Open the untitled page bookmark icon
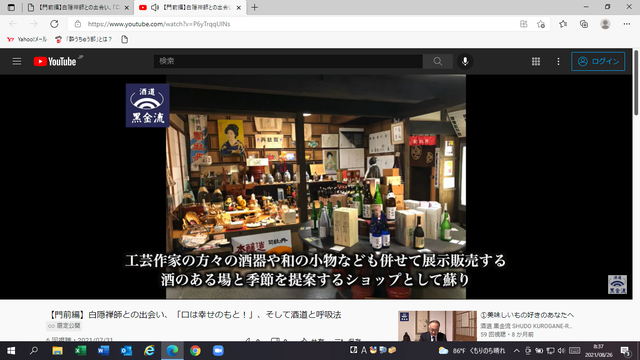 [124, 39]
